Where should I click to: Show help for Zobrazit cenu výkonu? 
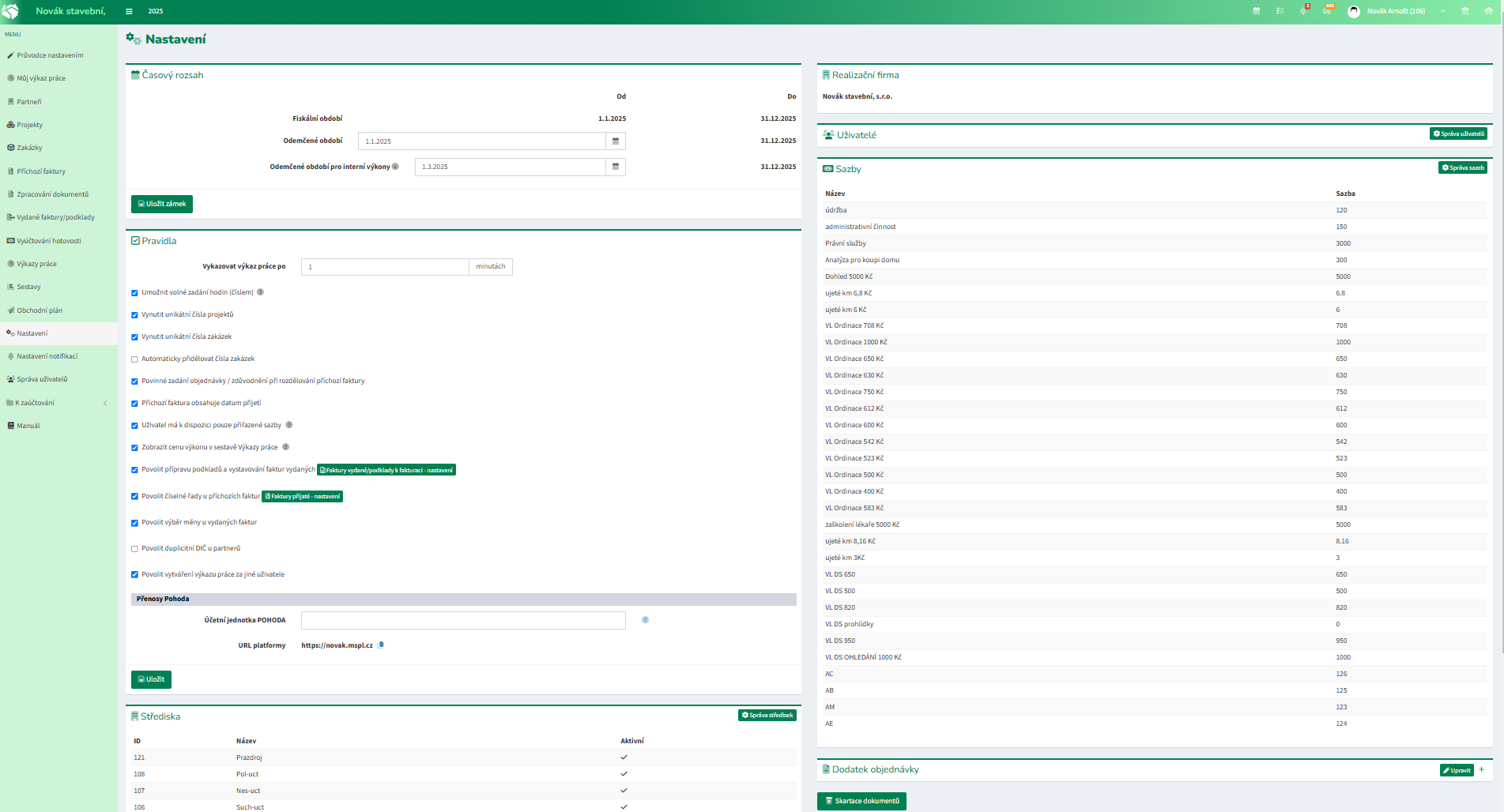285,447
